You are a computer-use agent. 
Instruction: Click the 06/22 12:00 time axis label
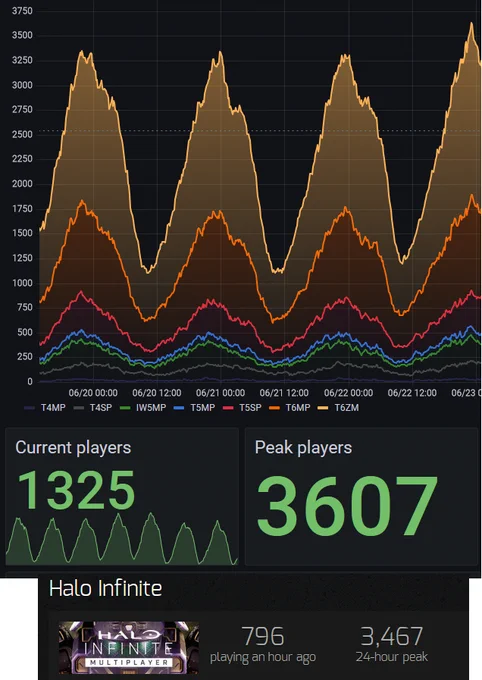(412, 393)
